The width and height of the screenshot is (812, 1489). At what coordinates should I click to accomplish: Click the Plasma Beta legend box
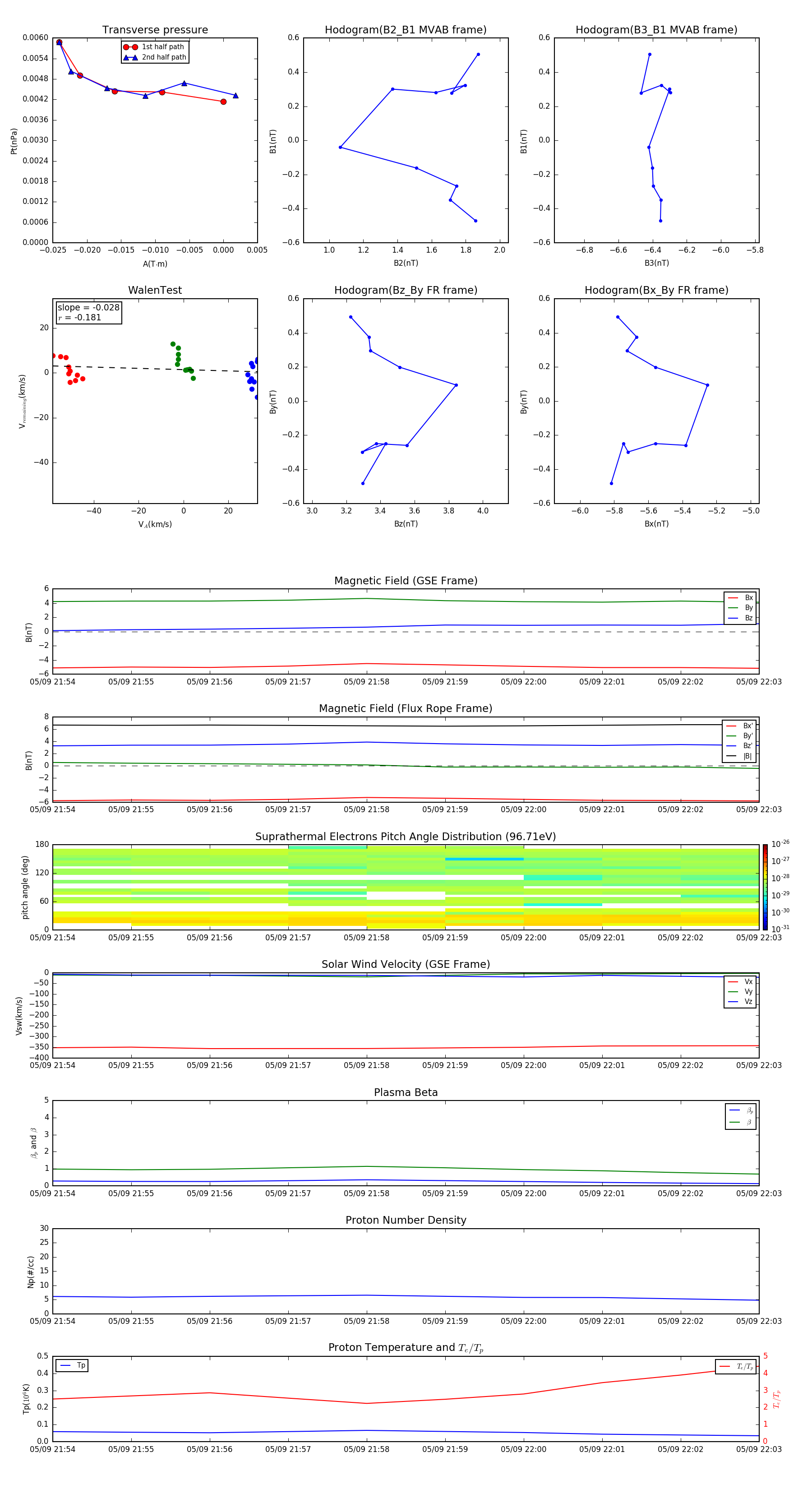[x=741, y=1116]
